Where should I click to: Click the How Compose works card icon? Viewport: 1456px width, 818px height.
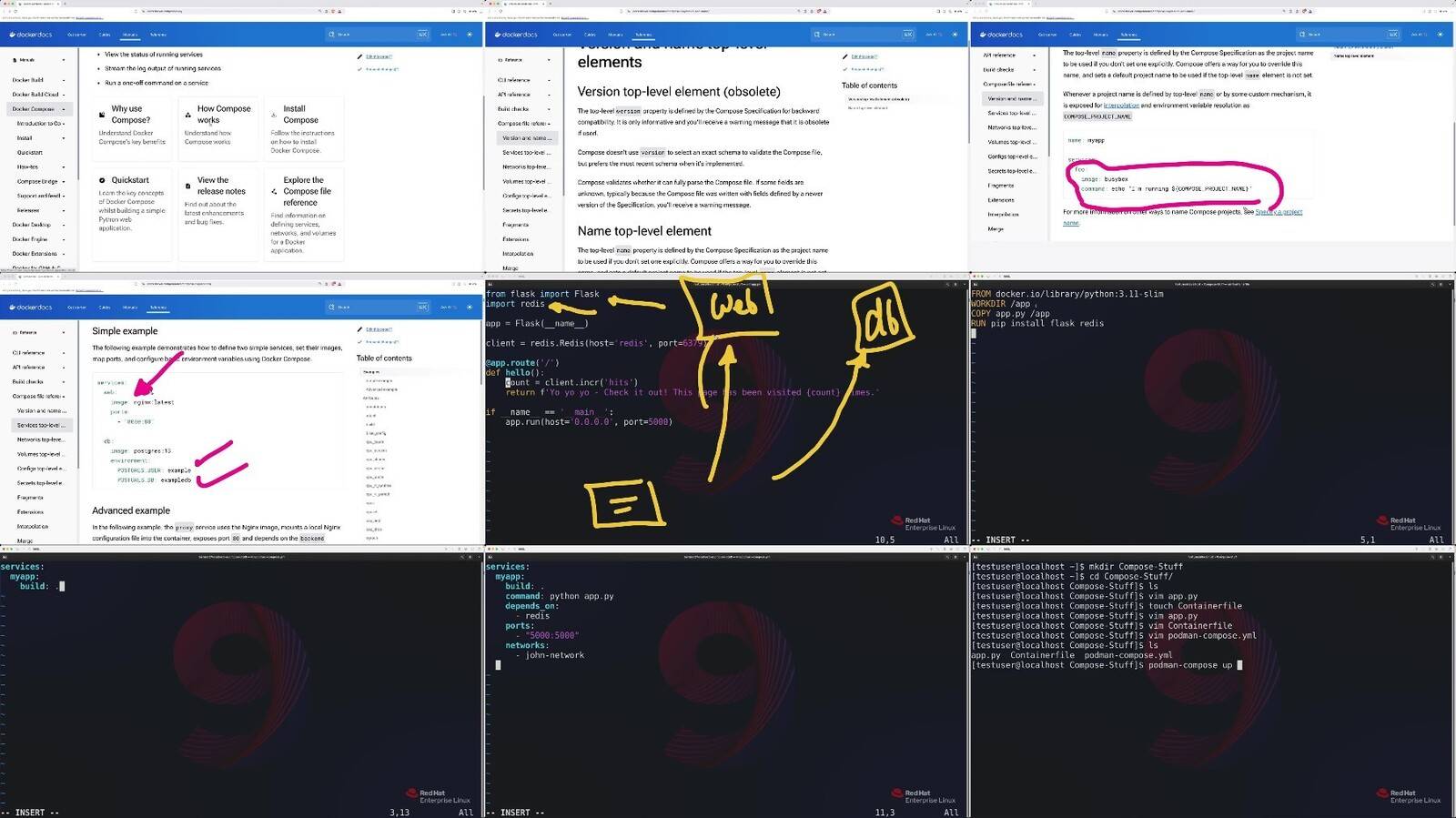click(188, 115)
